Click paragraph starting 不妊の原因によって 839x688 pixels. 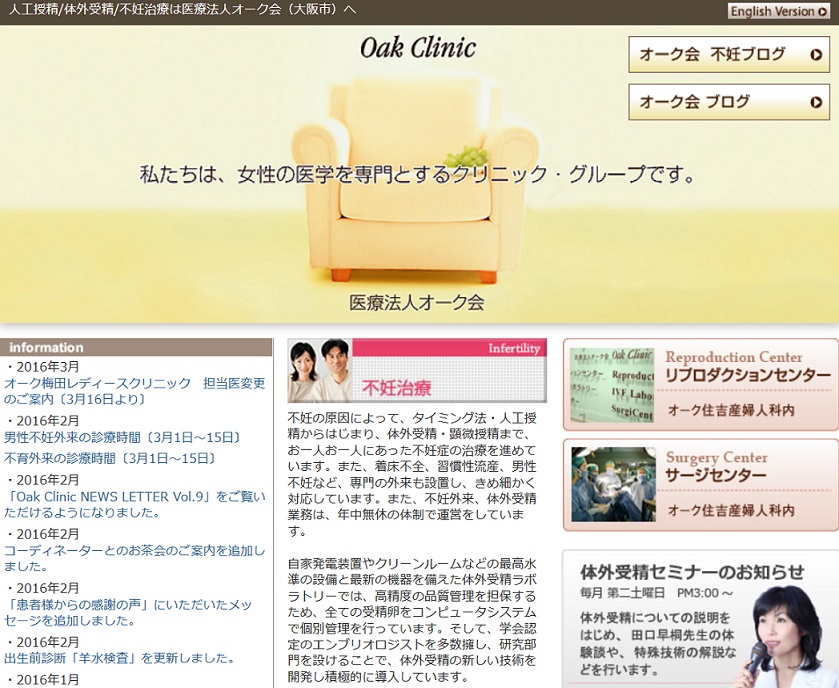tap(412, 474)
